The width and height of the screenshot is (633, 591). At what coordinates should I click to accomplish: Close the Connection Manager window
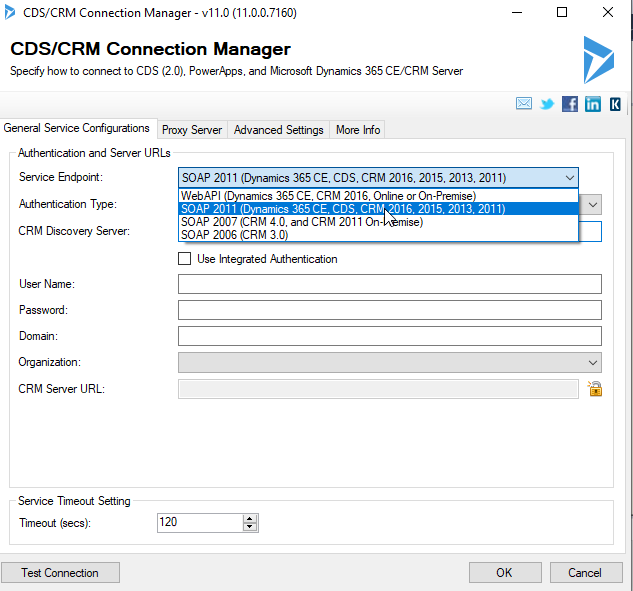[608, 13]
